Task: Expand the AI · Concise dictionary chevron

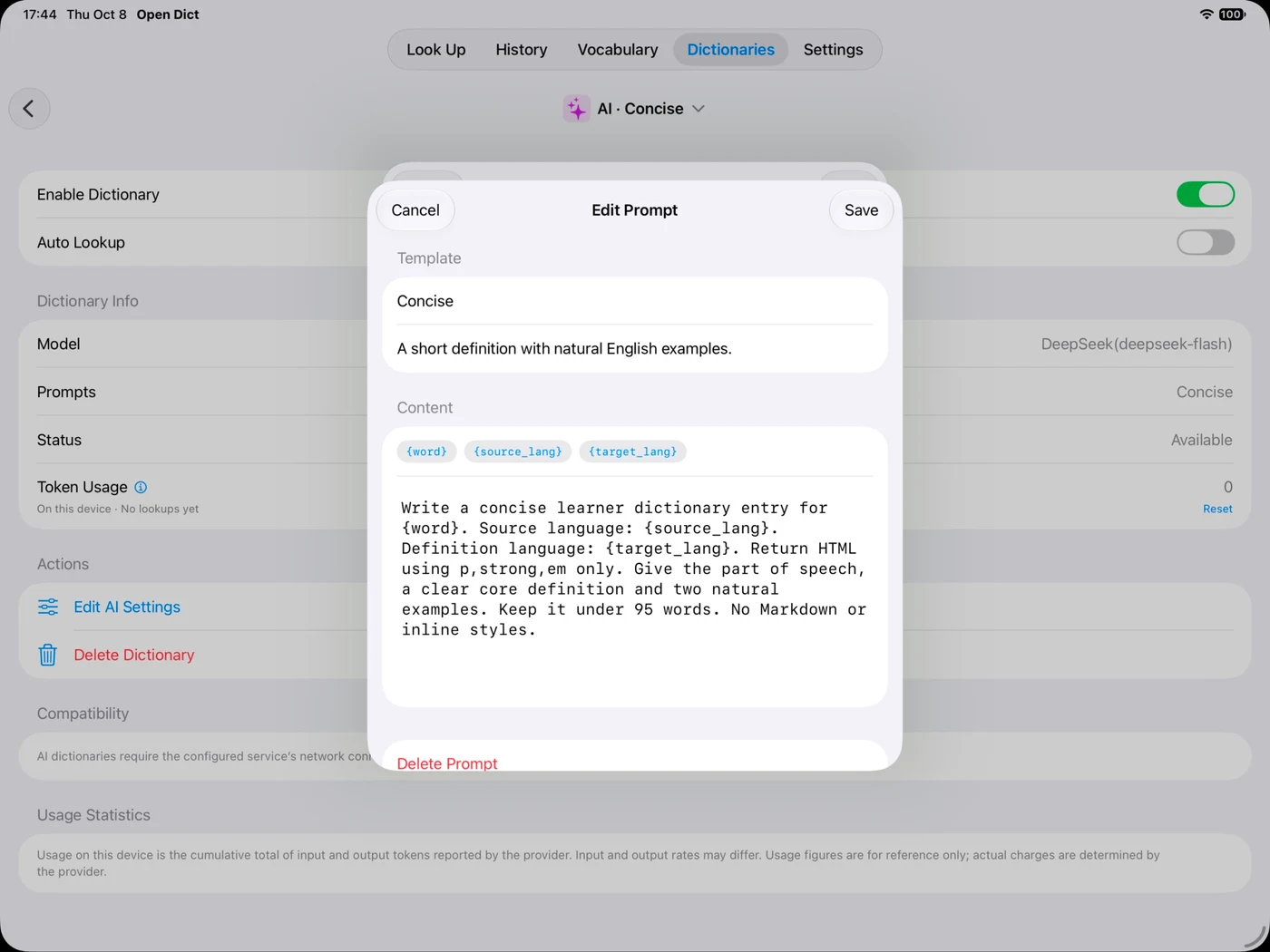Action: tap(698, 109)
